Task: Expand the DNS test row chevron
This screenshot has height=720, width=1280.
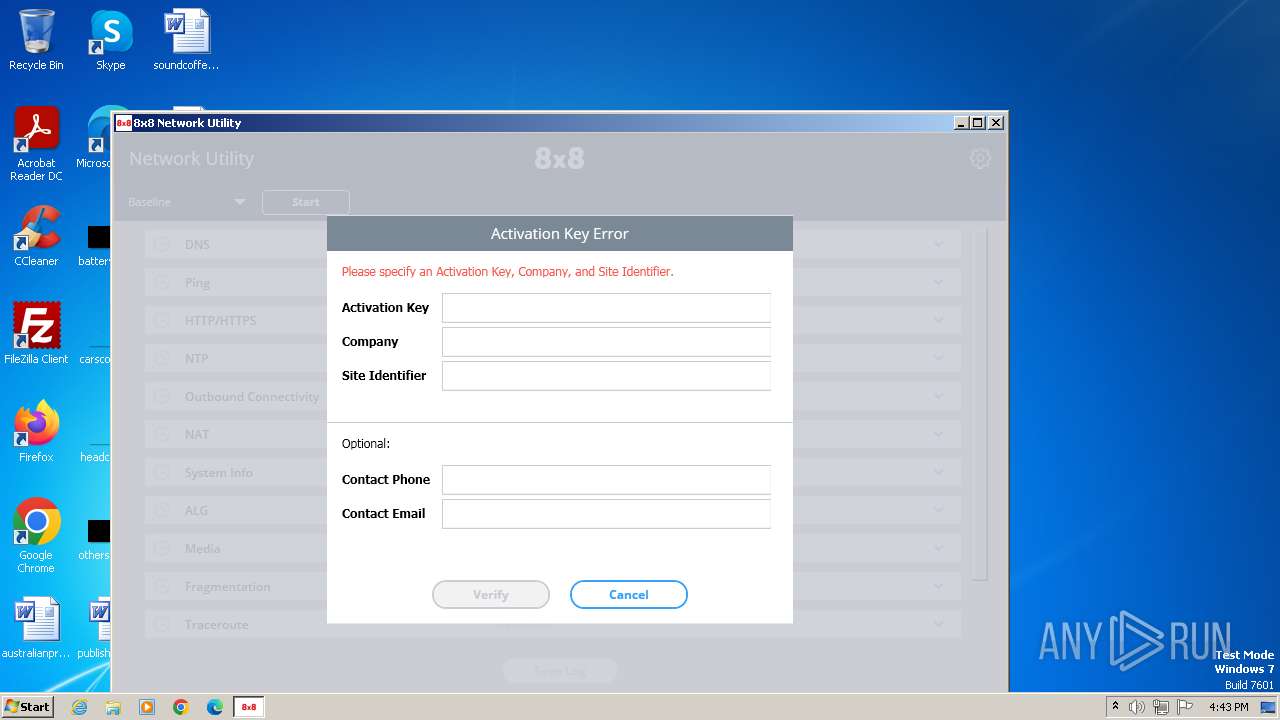Action: (x=938, y=244)
